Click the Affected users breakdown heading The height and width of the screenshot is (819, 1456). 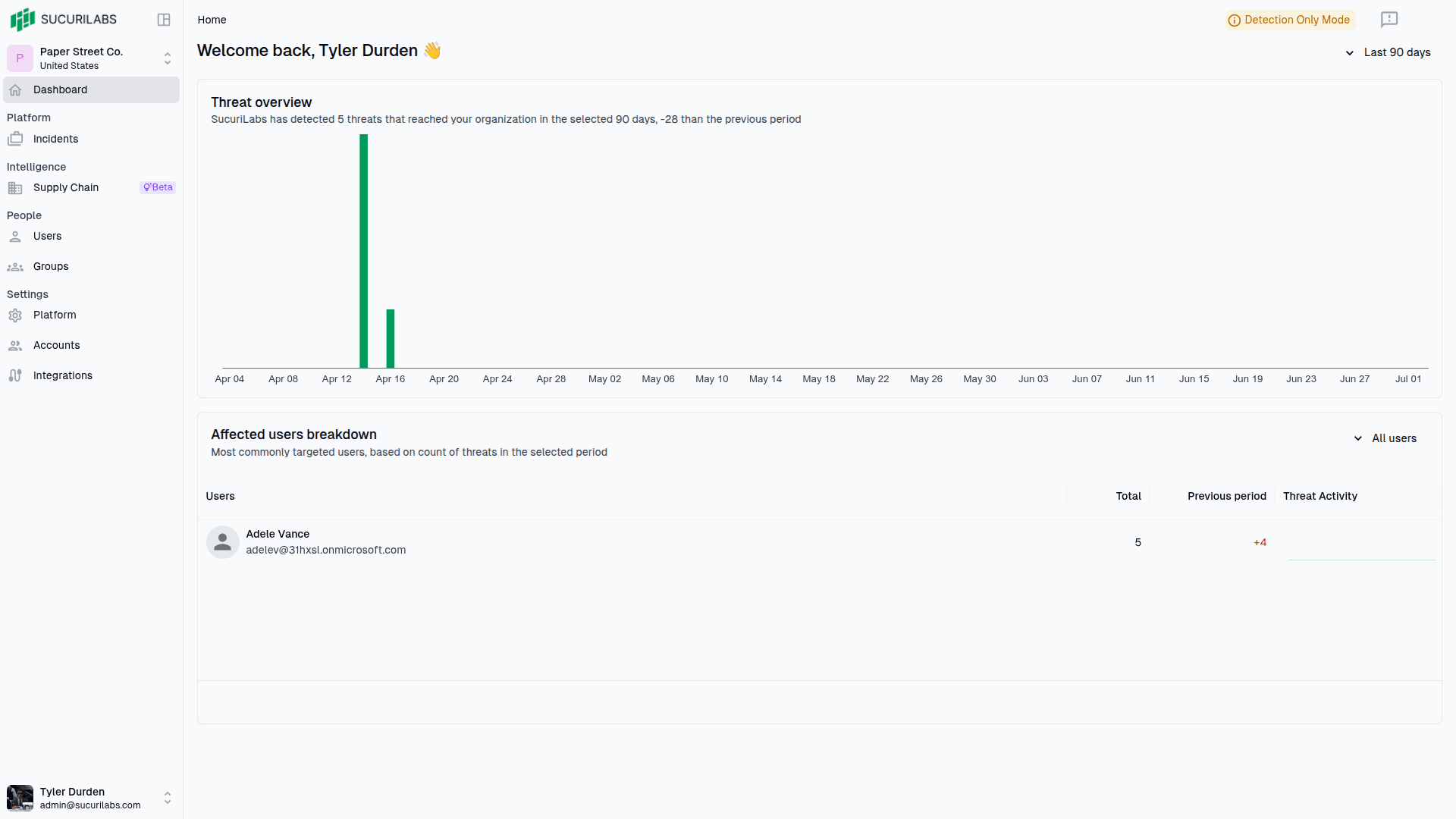[293, 435]
